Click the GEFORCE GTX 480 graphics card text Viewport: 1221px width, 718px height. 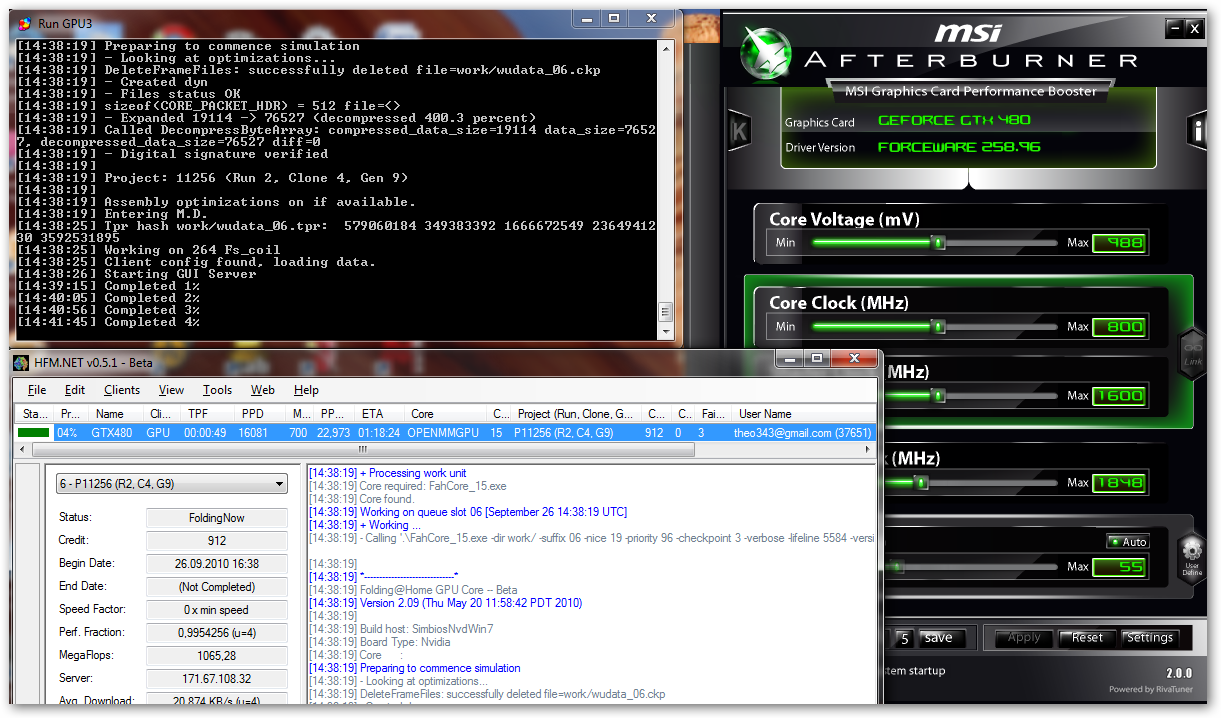coord(954,121)
